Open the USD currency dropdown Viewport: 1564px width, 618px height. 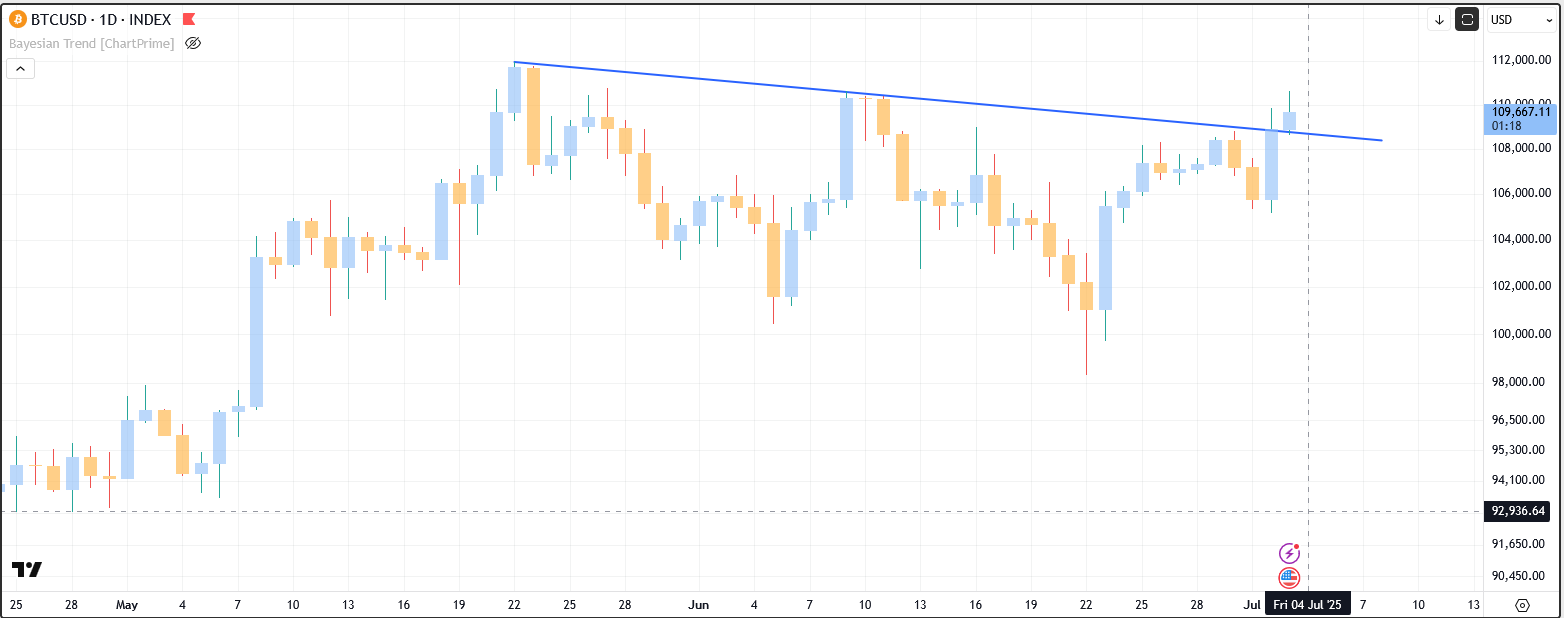(1522, 19)
